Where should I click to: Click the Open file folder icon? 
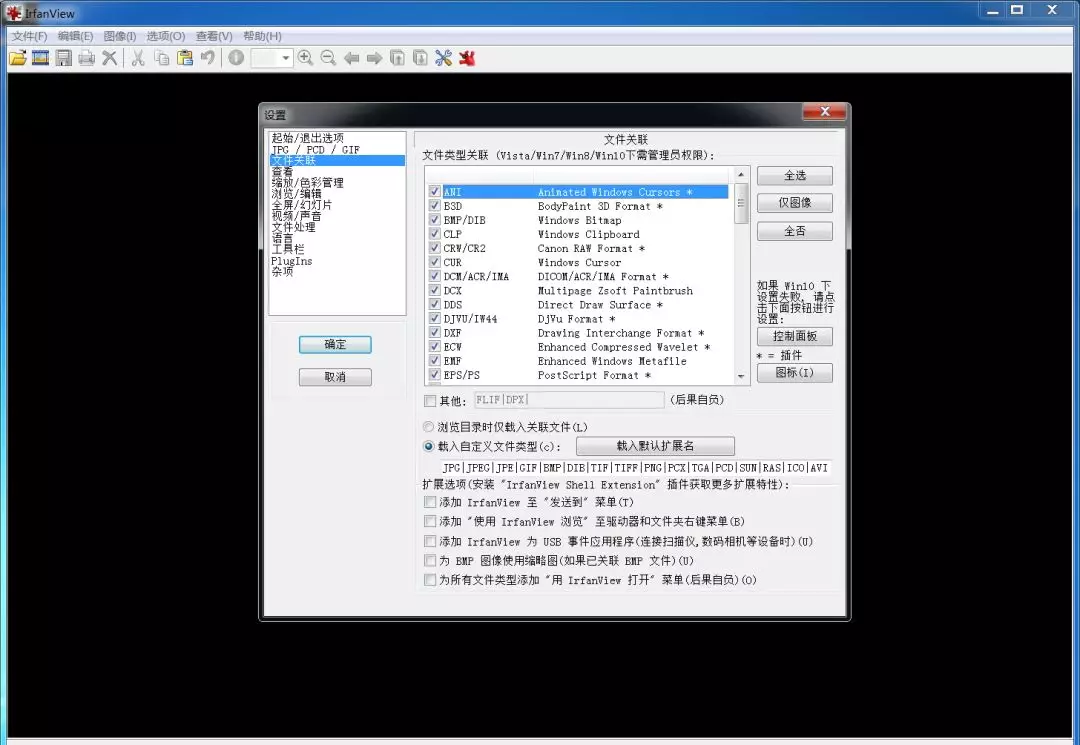click(18, 59)
